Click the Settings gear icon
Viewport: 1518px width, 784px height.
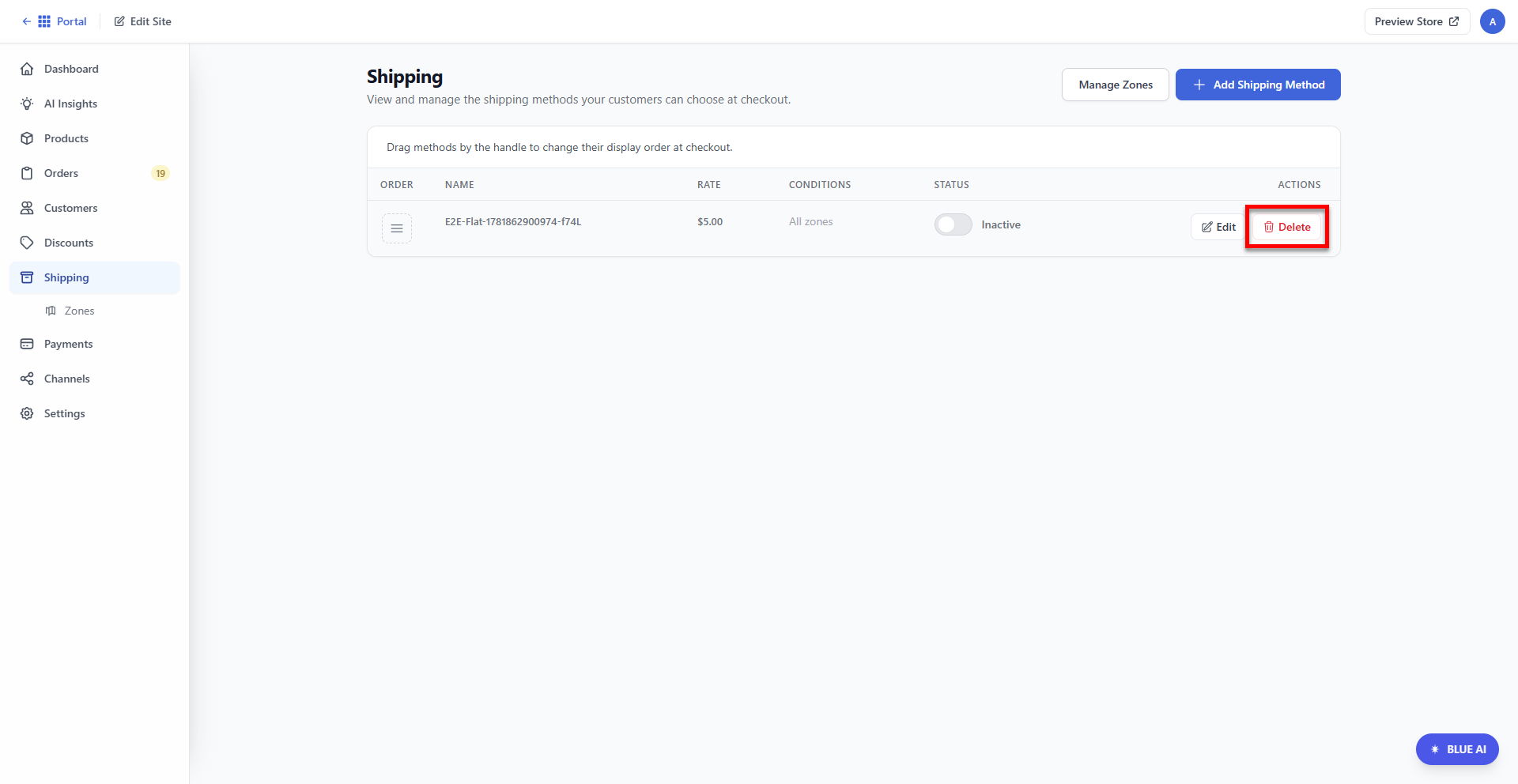pos(27,413)
